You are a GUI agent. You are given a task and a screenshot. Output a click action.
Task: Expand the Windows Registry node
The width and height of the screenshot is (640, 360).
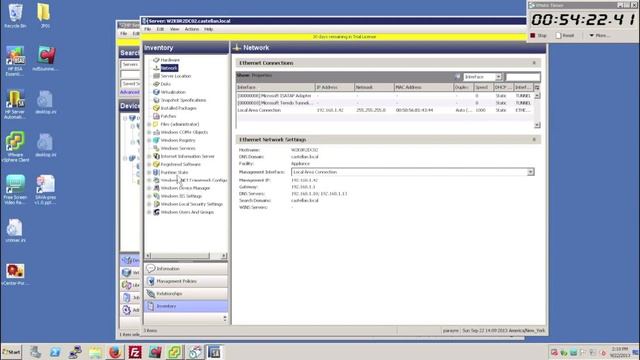point(149,140)
